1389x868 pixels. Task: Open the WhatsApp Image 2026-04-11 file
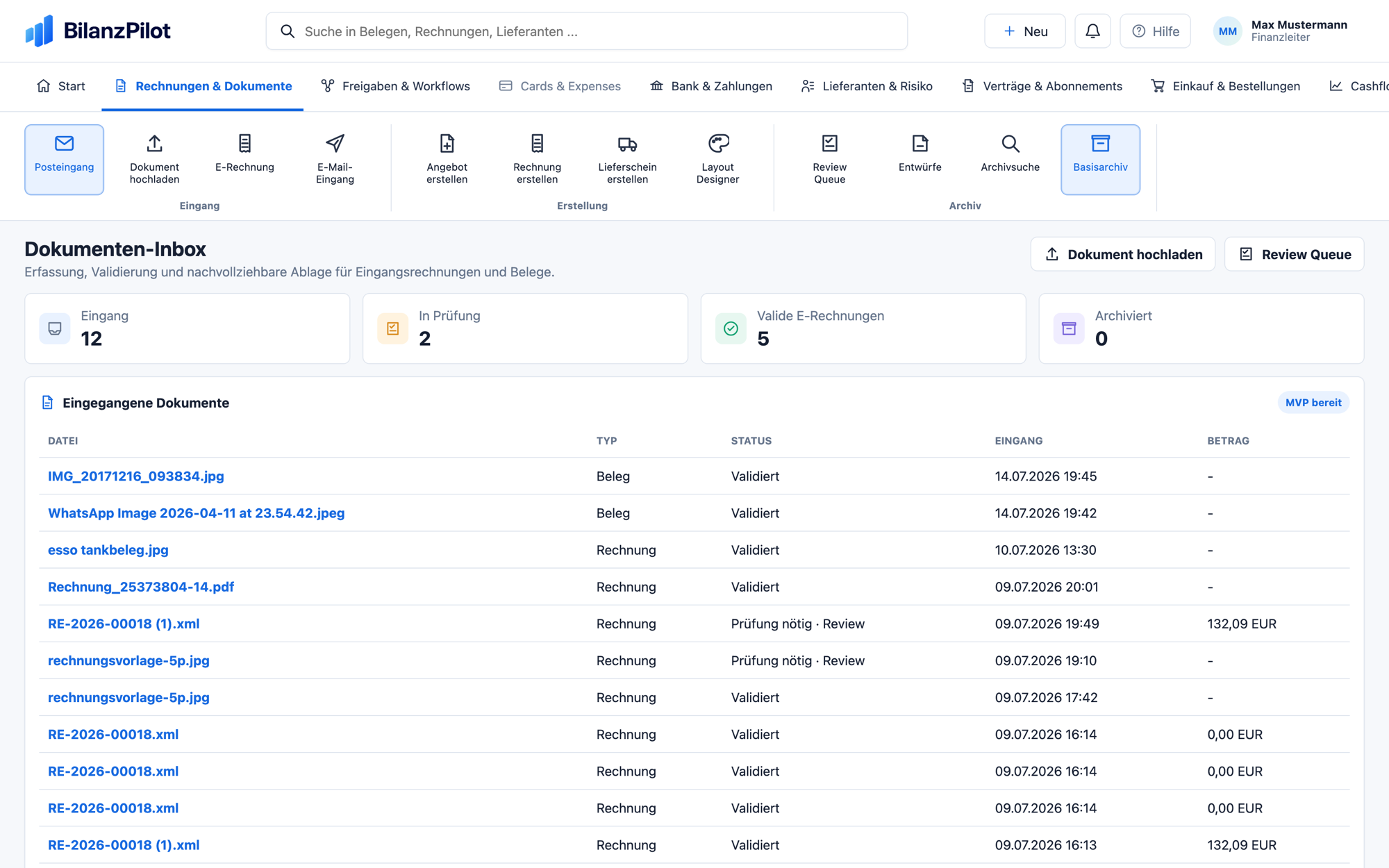pyautogui.click(x=197, y=513)
